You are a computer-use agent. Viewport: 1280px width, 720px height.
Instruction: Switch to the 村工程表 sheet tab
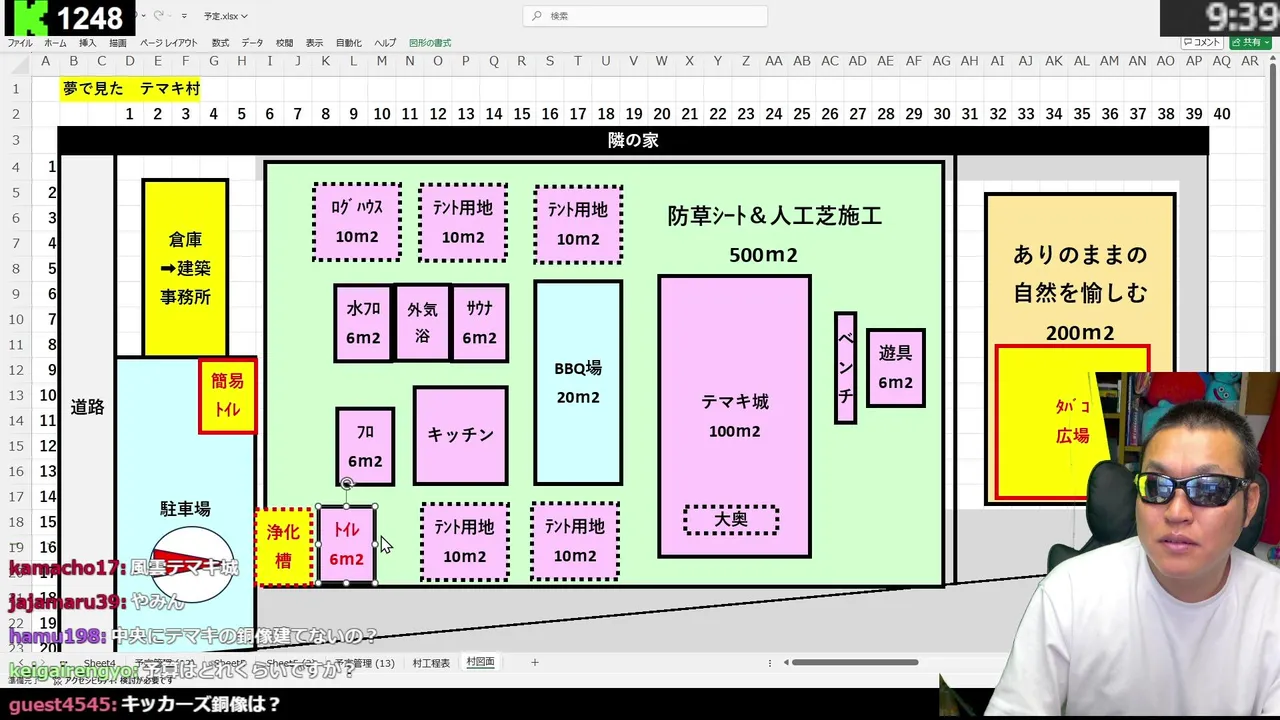pos(431,663)
